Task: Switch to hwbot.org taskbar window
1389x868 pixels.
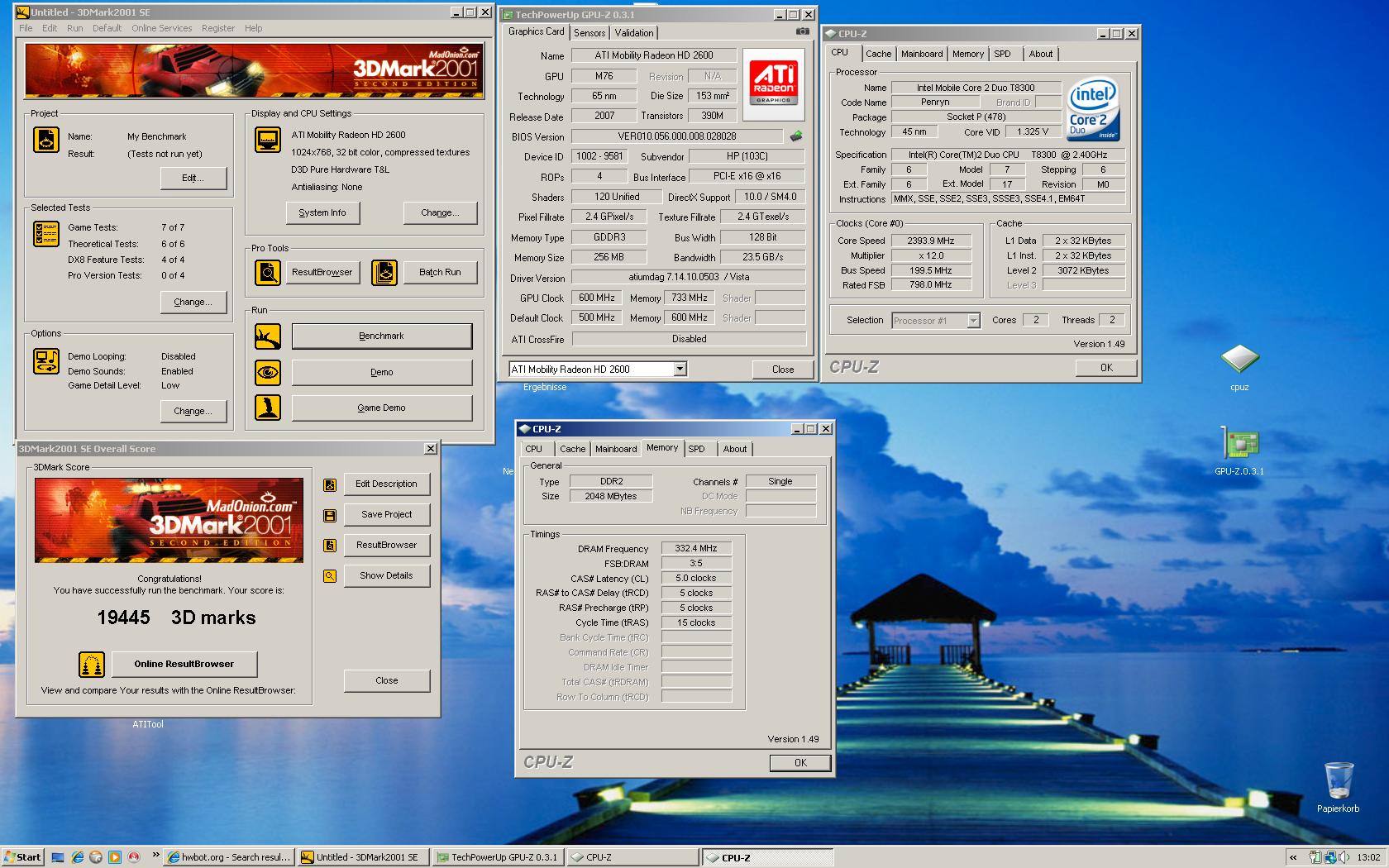Action: pos(228,857)
